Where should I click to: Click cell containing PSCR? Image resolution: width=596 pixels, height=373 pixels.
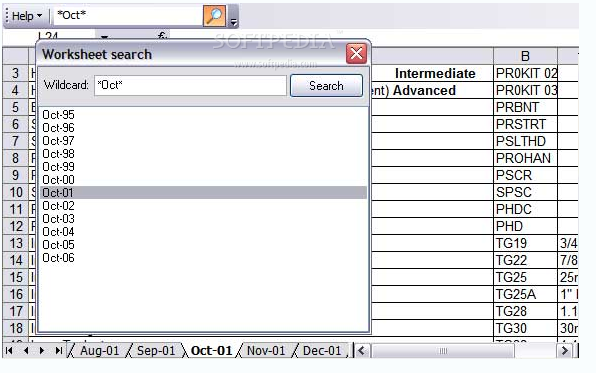(x=525, y=175)
